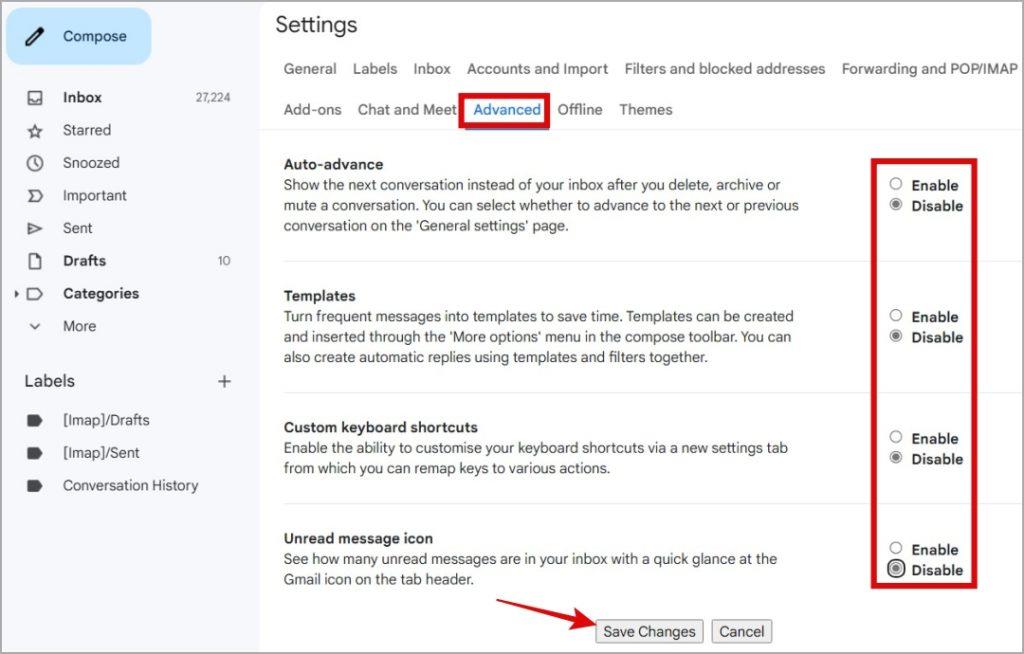This screenshot has width=1024, height=654.
Task: Open Accounts and Import tab
Action: (537, 69)
